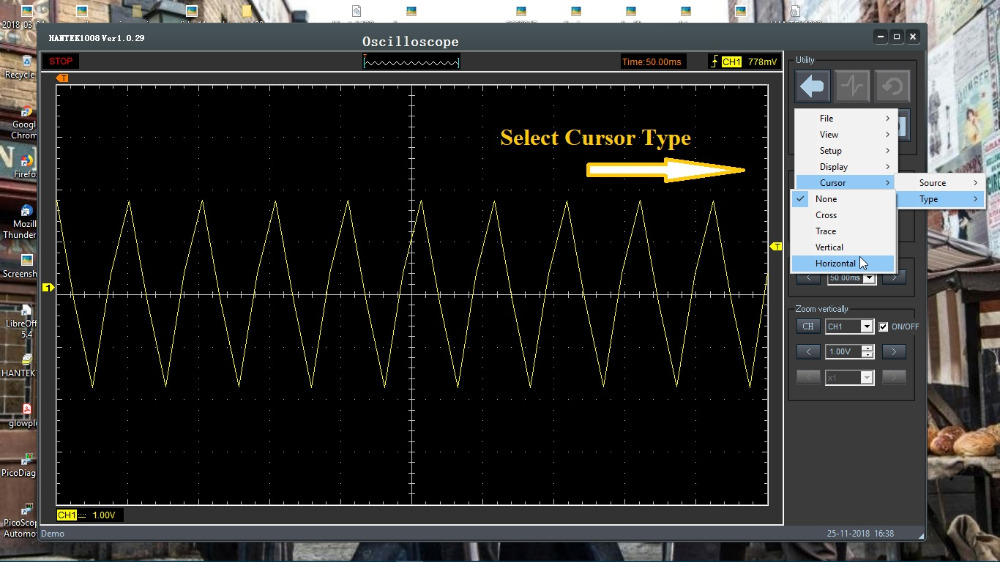Open the Recycle Bin desktop icon
This screenshot has height=562, width=1000.
(20, 60)
